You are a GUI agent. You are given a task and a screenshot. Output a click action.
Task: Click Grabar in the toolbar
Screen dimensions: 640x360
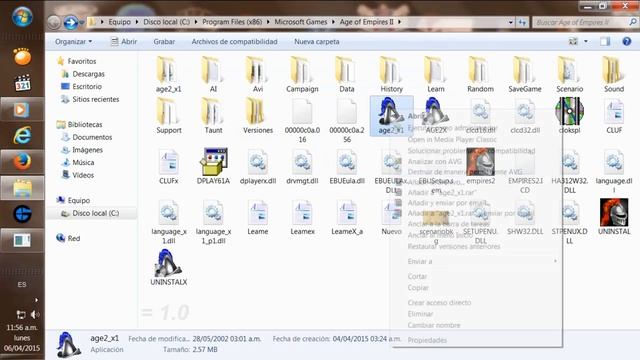click(x=164, y=42)
